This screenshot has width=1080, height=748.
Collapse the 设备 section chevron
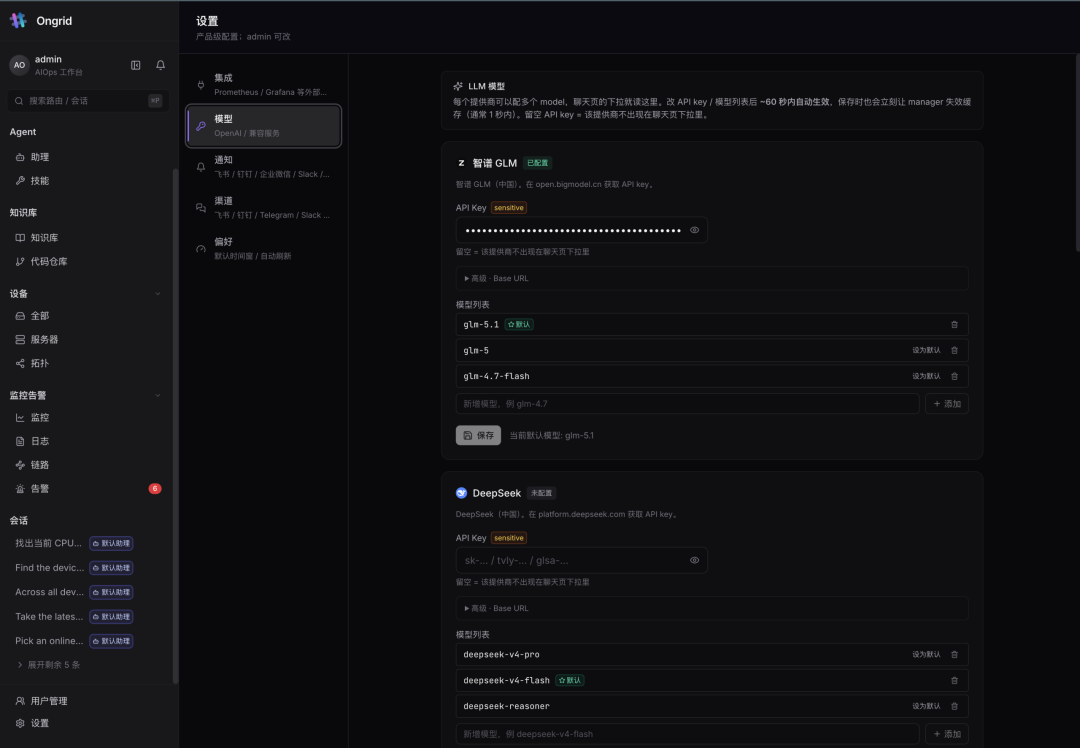[x=158, y=294]
